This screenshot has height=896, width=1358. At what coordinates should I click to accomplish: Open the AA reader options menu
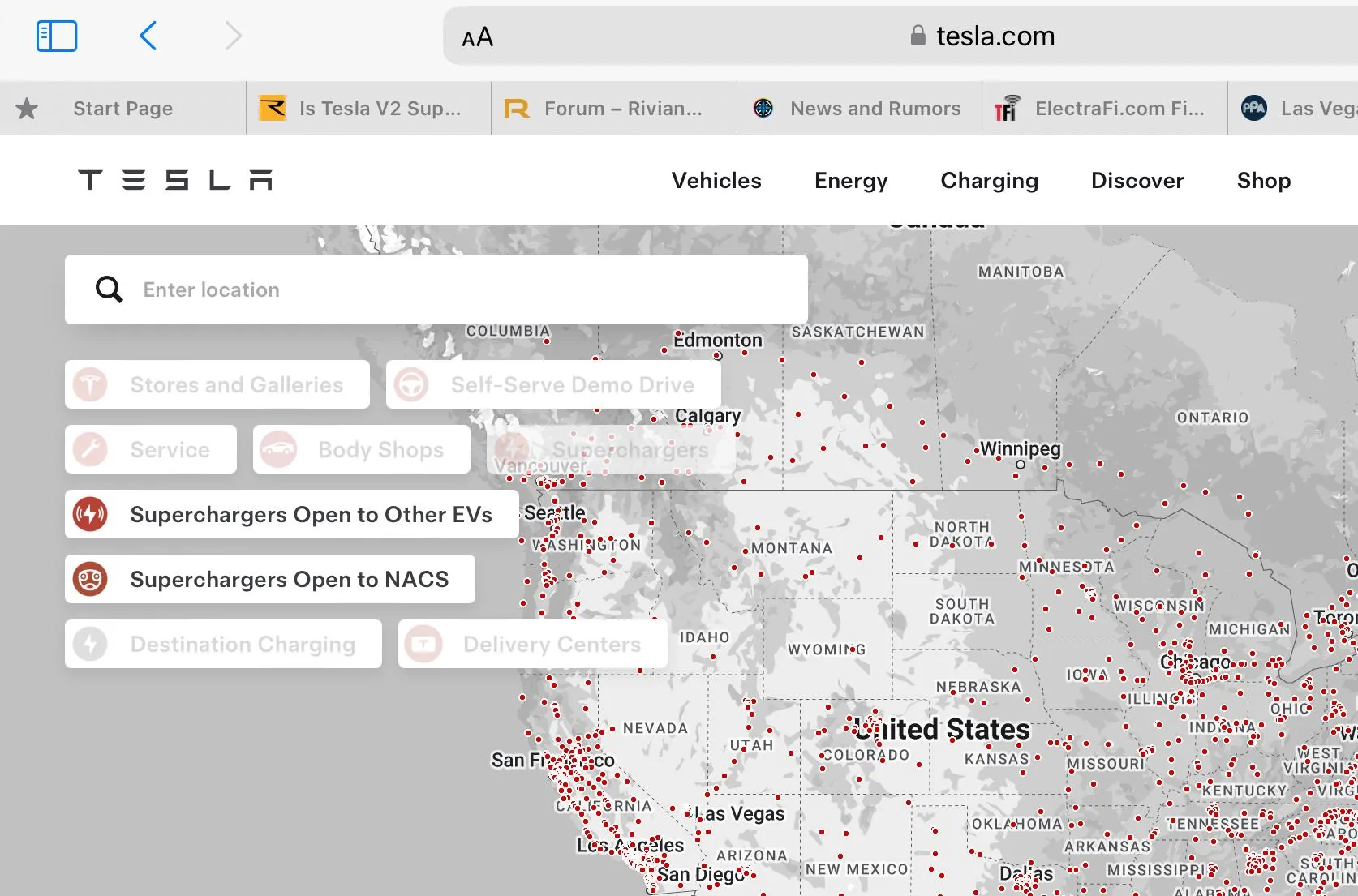coord(477,37)
